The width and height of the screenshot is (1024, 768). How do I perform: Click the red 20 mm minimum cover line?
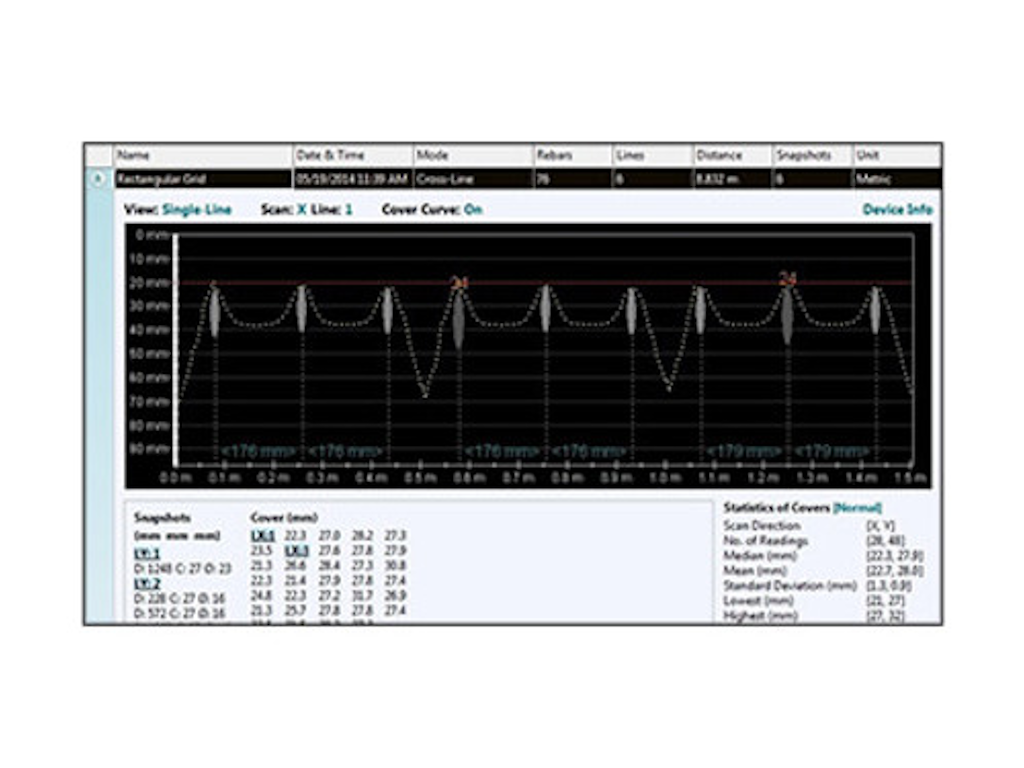(x=600, y=283)
